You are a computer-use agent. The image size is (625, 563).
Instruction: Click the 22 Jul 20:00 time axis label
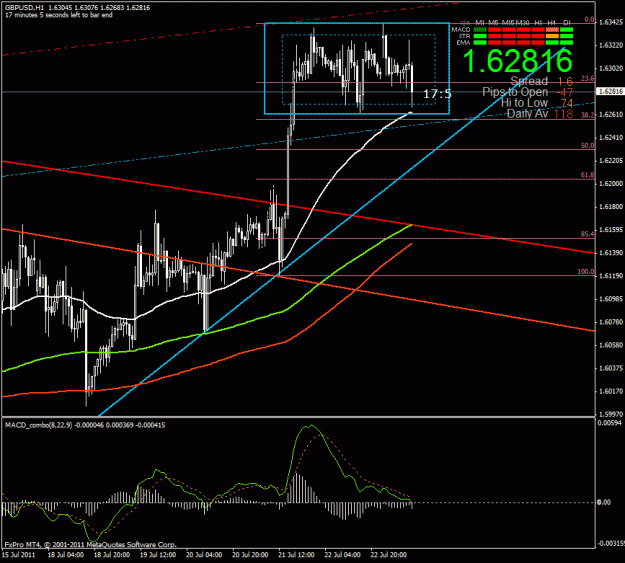[x=388, y=555]
